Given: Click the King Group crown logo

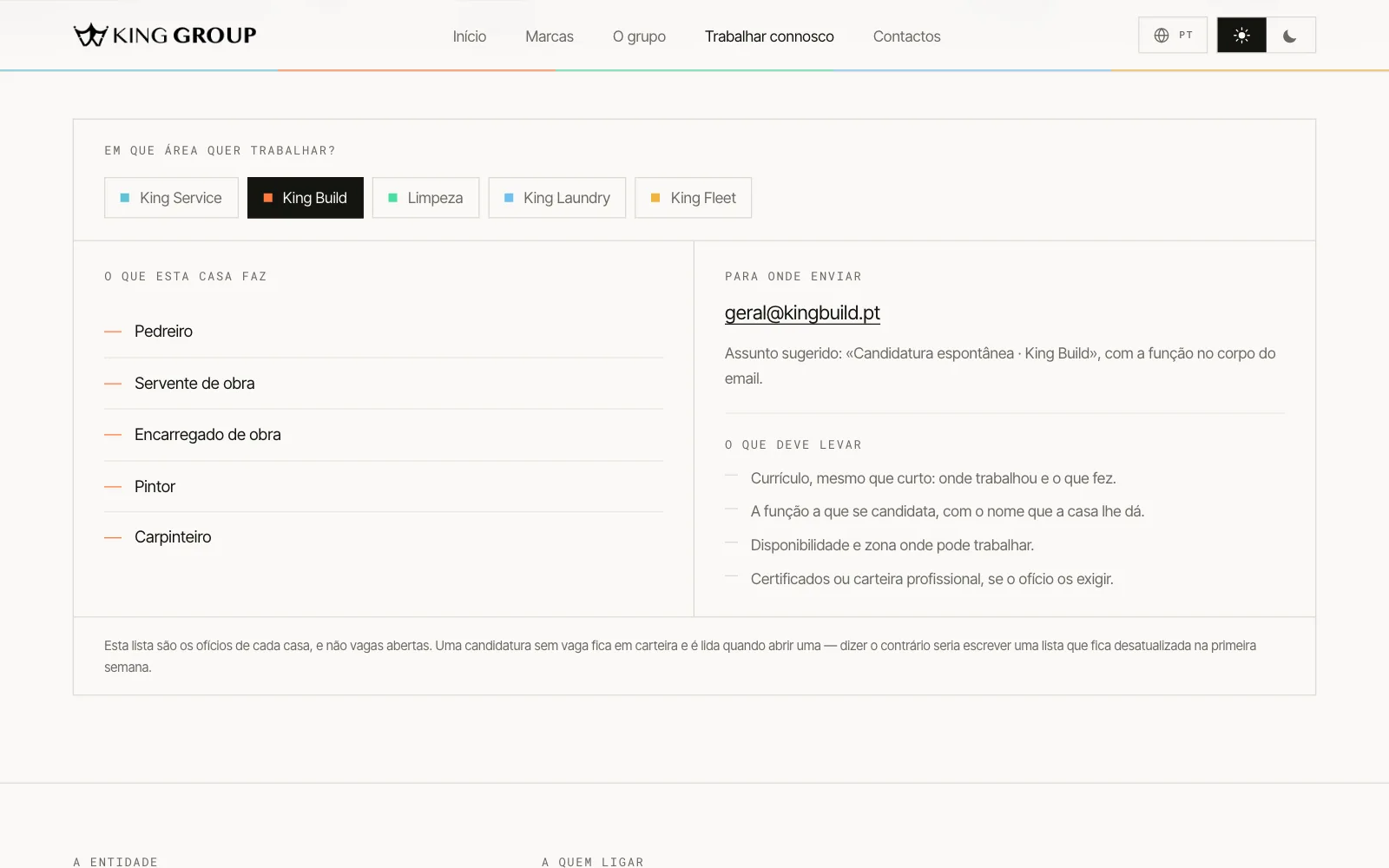Looking at the screenshot, I should click(x=165, y=36).
